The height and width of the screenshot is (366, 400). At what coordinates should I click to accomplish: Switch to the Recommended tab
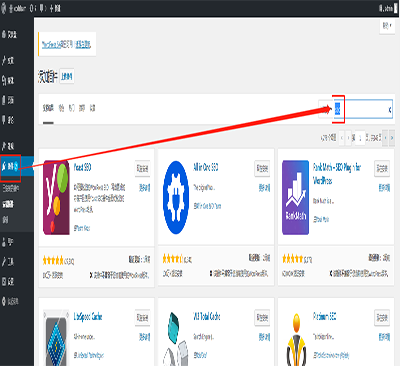tap(82, 108)
